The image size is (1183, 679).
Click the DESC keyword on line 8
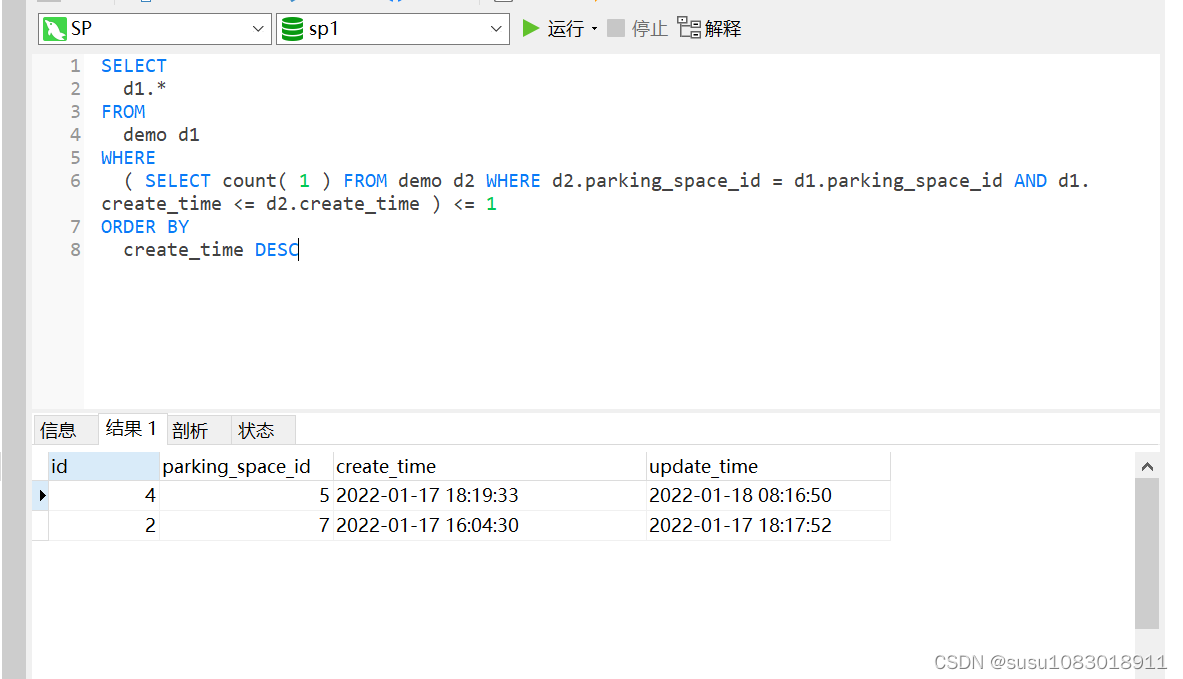277,250
